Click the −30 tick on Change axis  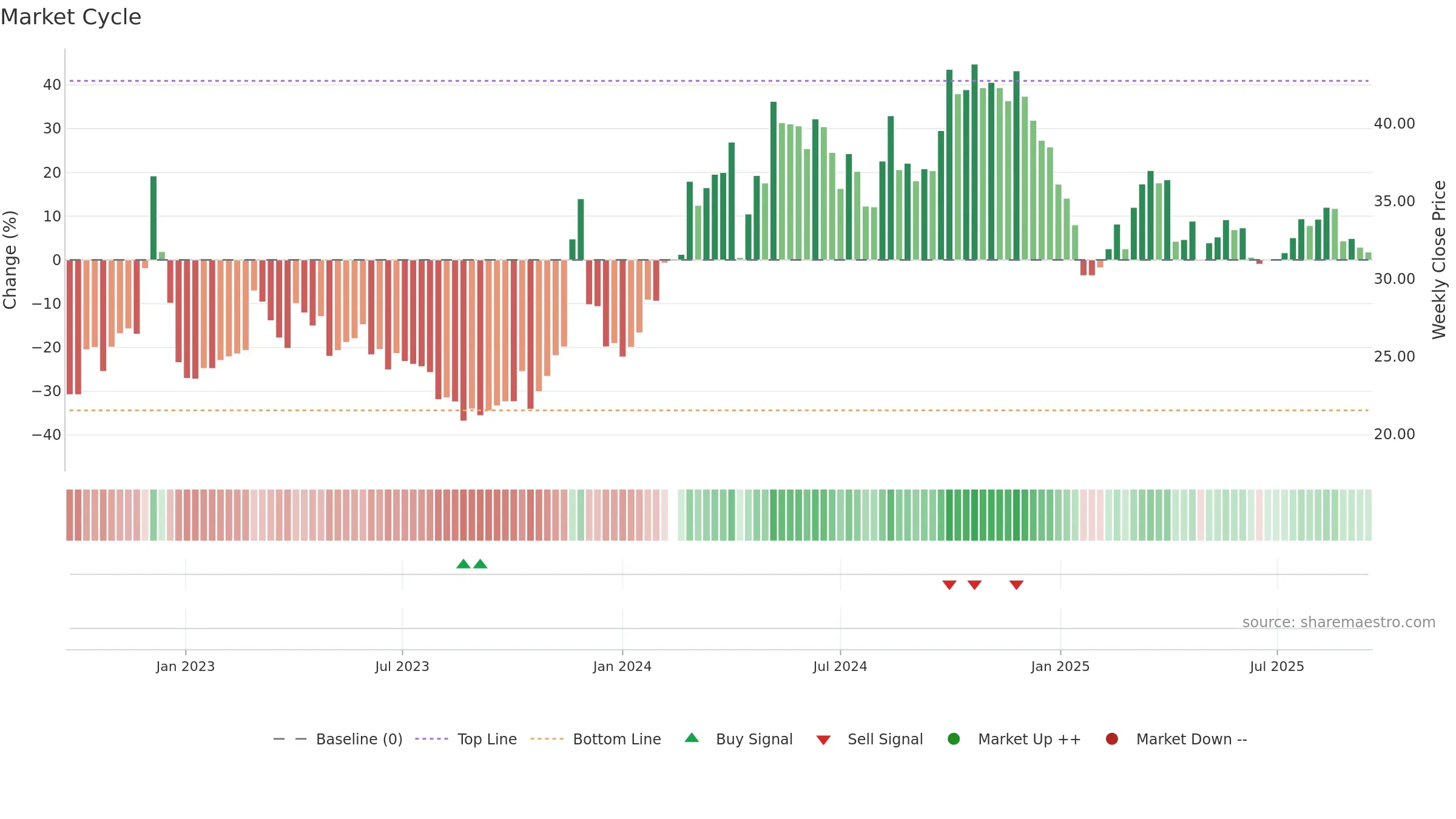(x=47, y=391)
